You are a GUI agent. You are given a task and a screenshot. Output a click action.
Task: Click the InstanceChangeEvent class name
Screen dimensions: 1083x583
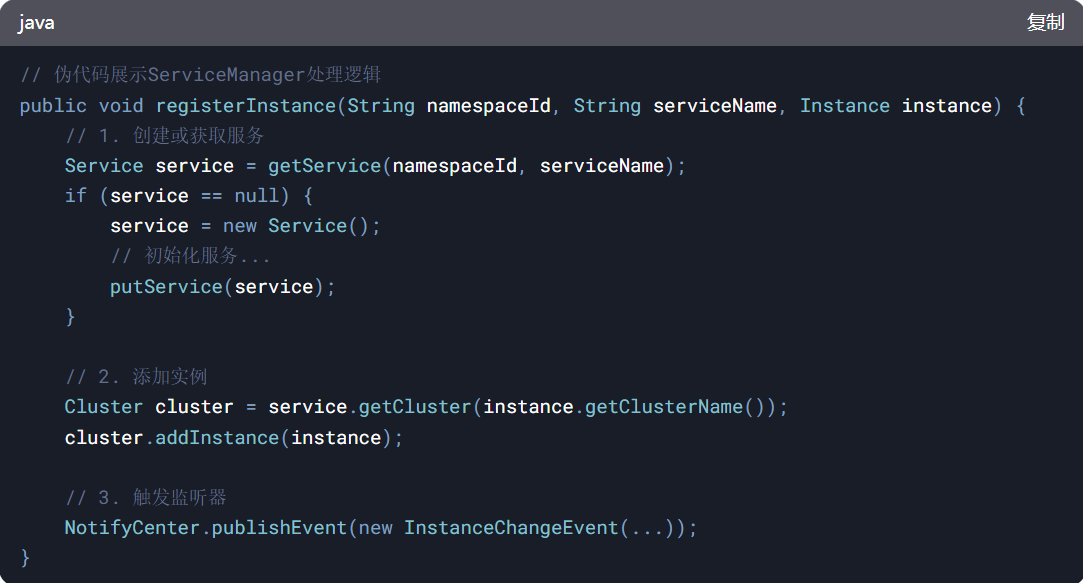511,528
